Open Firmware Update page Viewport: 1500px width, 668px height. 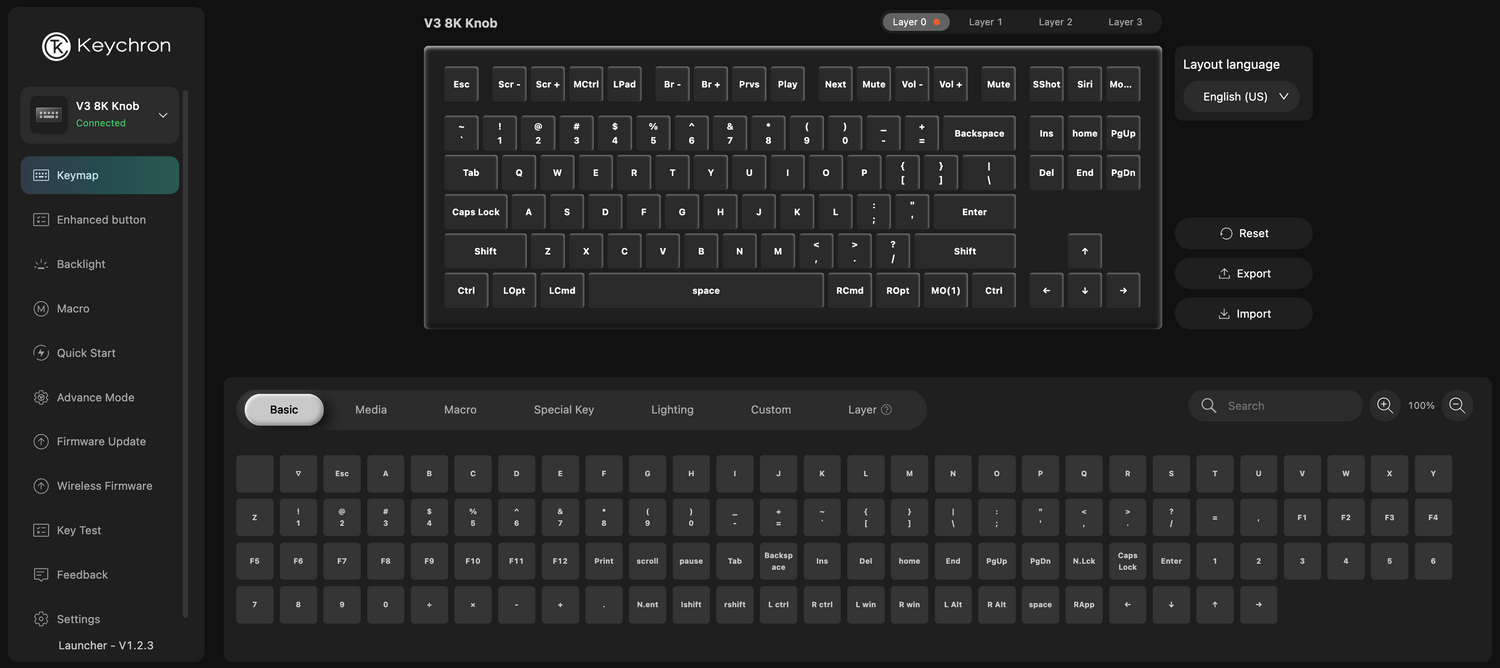[x=101, y=442]
